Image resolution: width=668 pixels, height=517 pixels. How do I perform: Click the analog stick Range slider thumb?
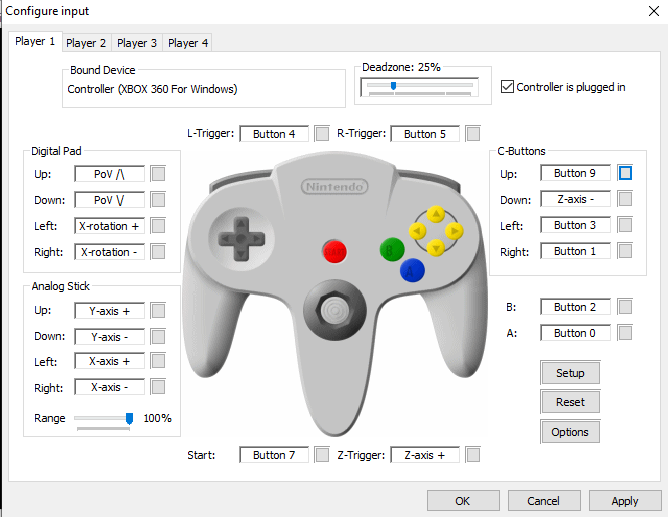[x=129, y=419]
